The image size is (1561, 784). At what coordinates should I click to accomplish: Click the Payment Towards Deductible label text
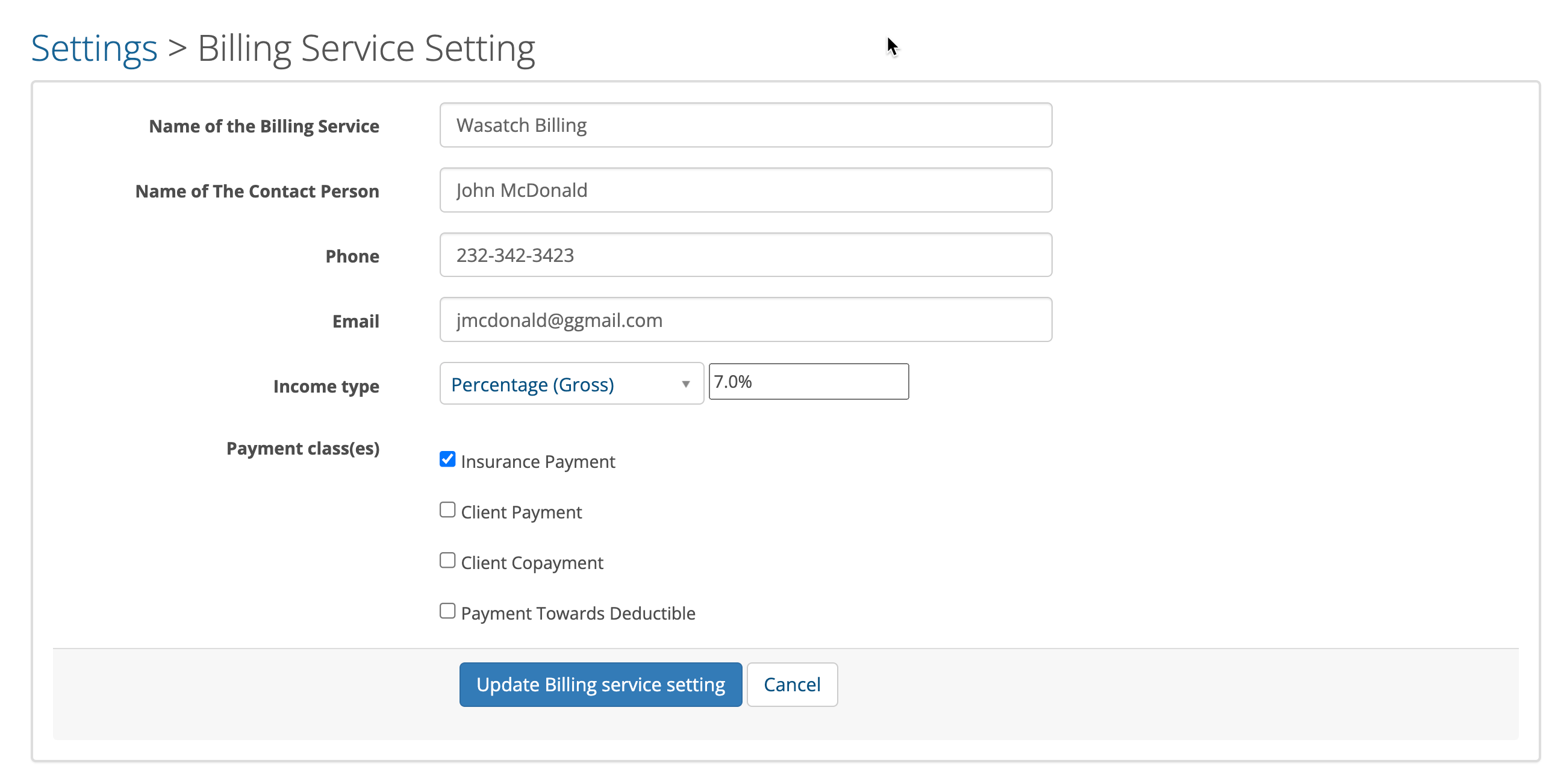578,613
